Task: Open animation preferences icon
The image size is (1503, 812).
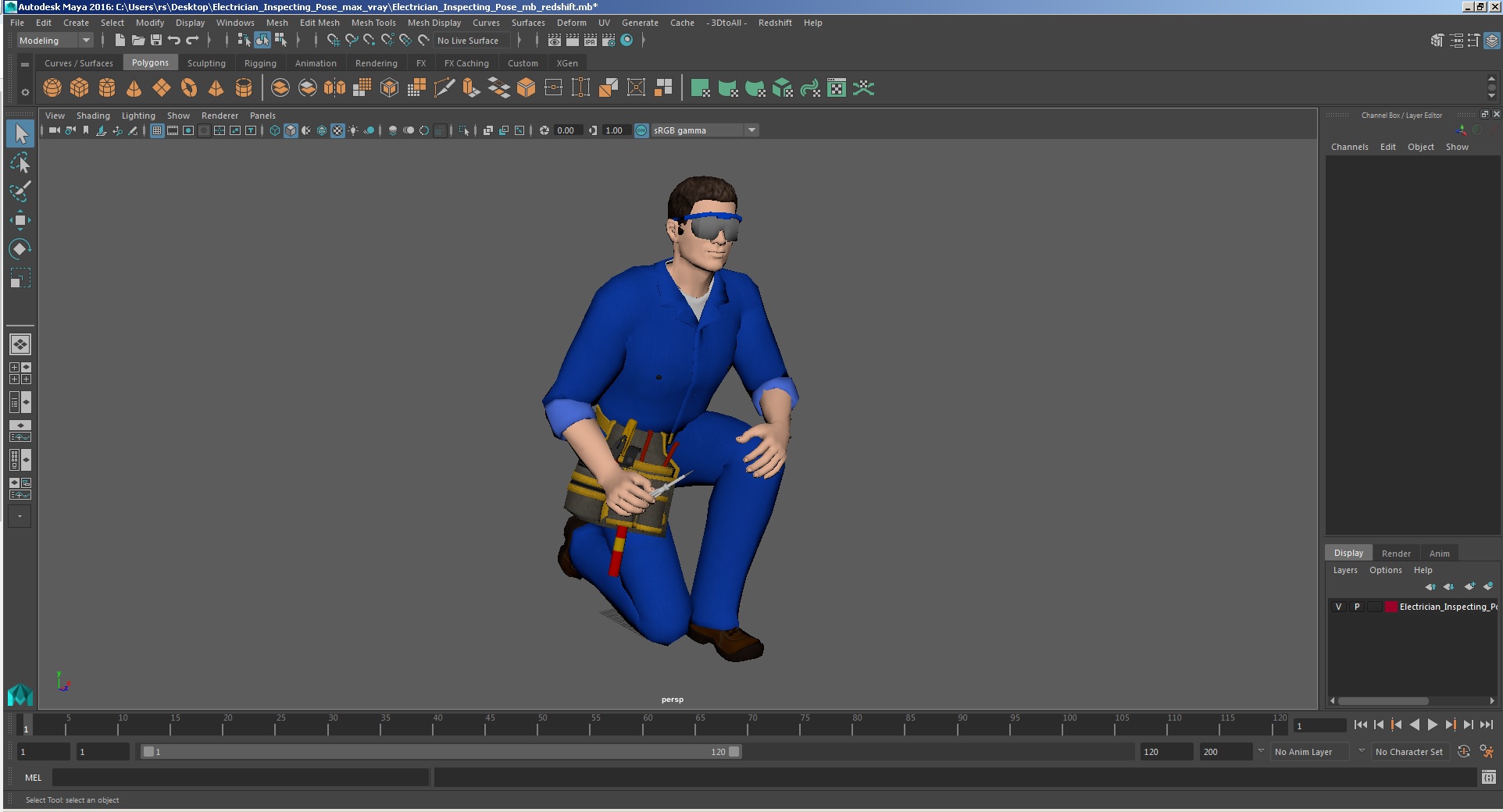Action: [1487, 751]
